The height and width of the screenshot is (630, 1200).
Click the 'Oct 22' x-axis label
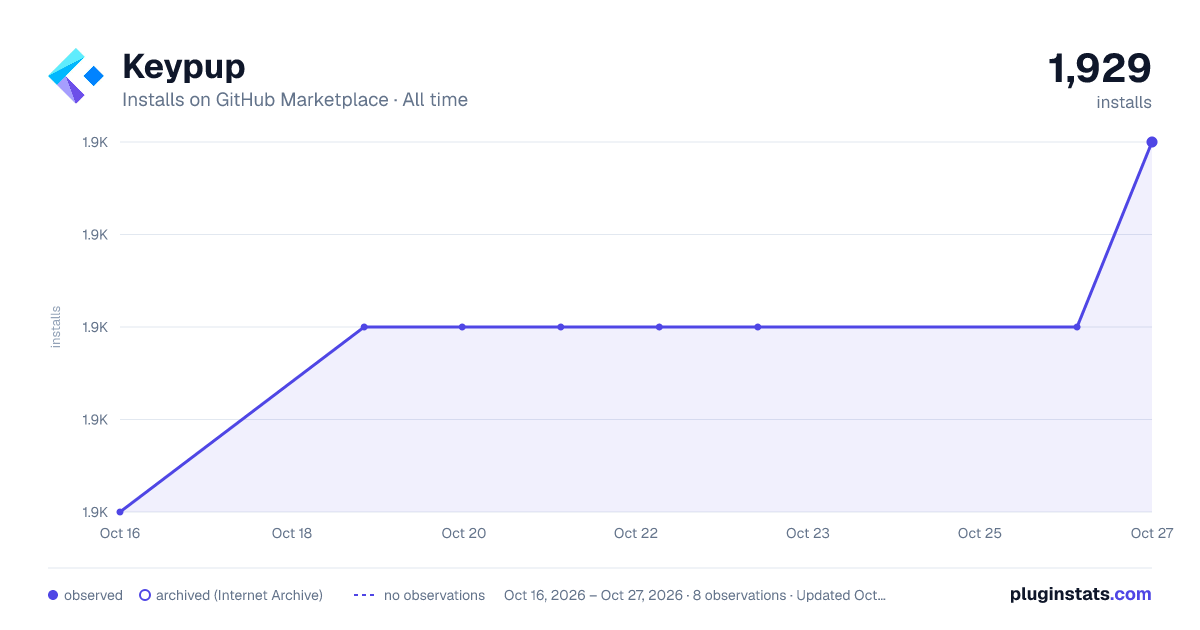click(636, 534)
